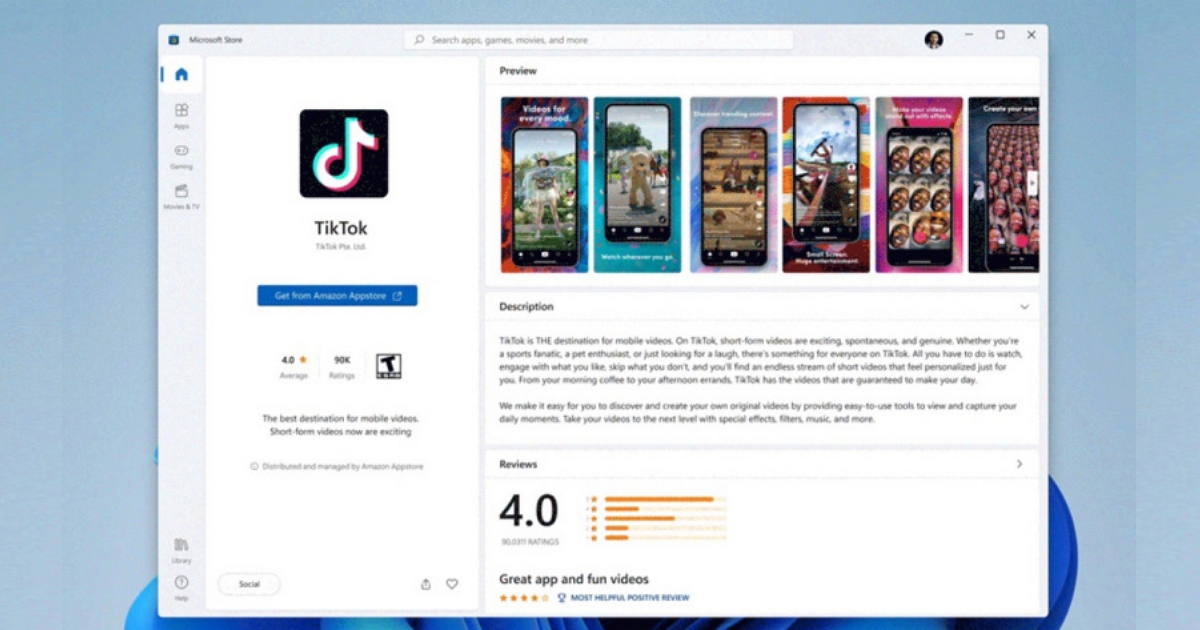1200x630 pixels.
Task: Open Movies & TV in sidebar
Action: pos(181,196)
